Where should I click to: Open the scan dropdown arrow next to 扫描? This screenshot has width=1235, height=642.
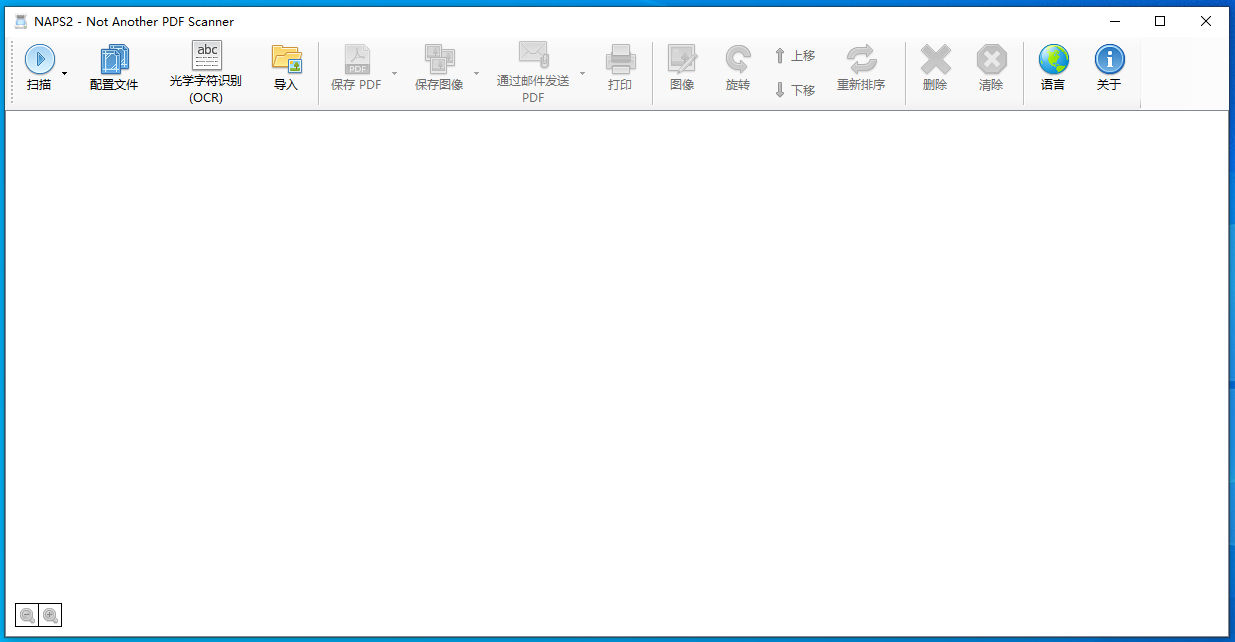pyautogui.click(x=65, y=73)
